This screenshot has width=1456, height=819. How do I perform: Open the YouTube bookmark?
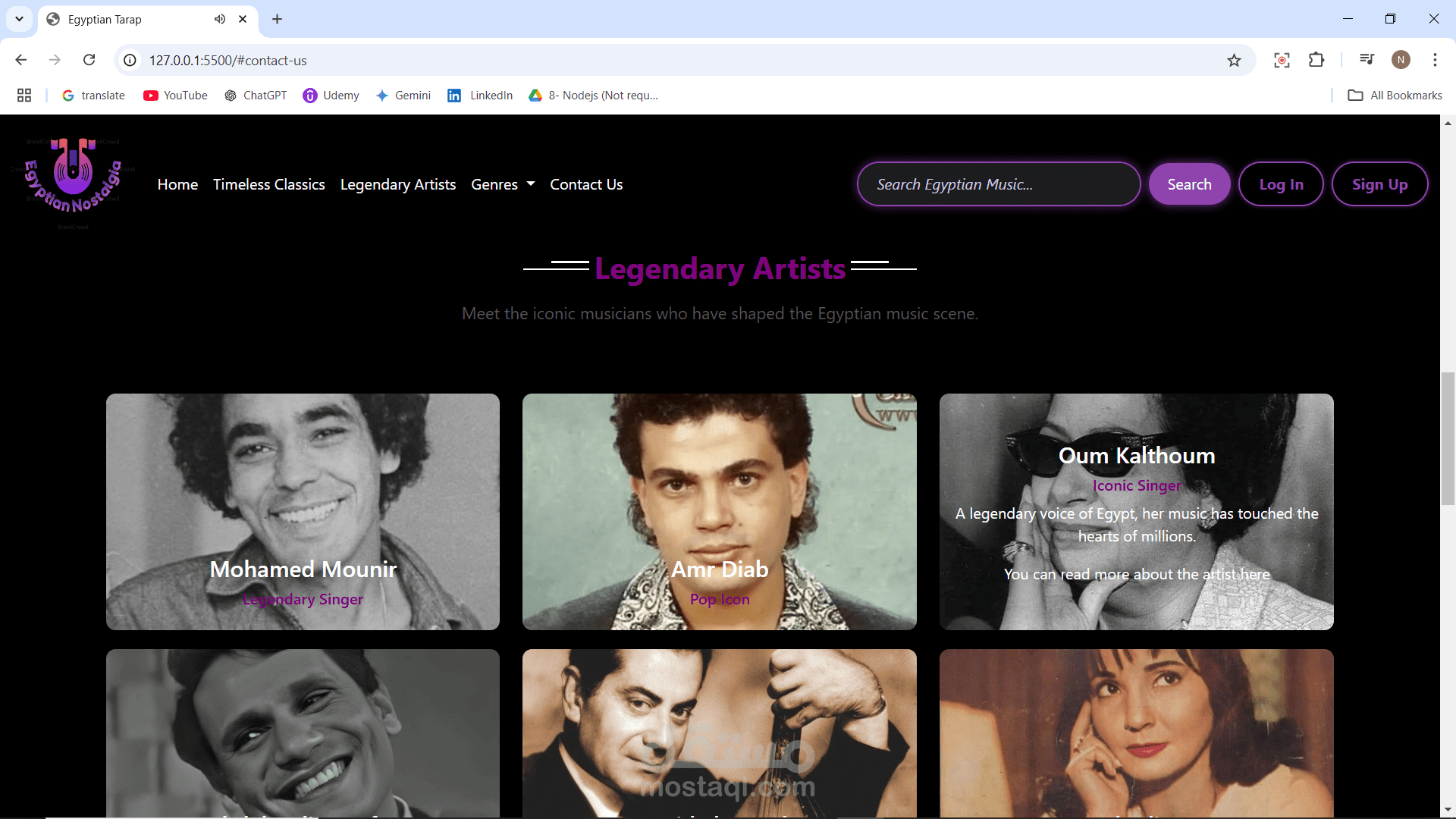(x=175, y=95)
